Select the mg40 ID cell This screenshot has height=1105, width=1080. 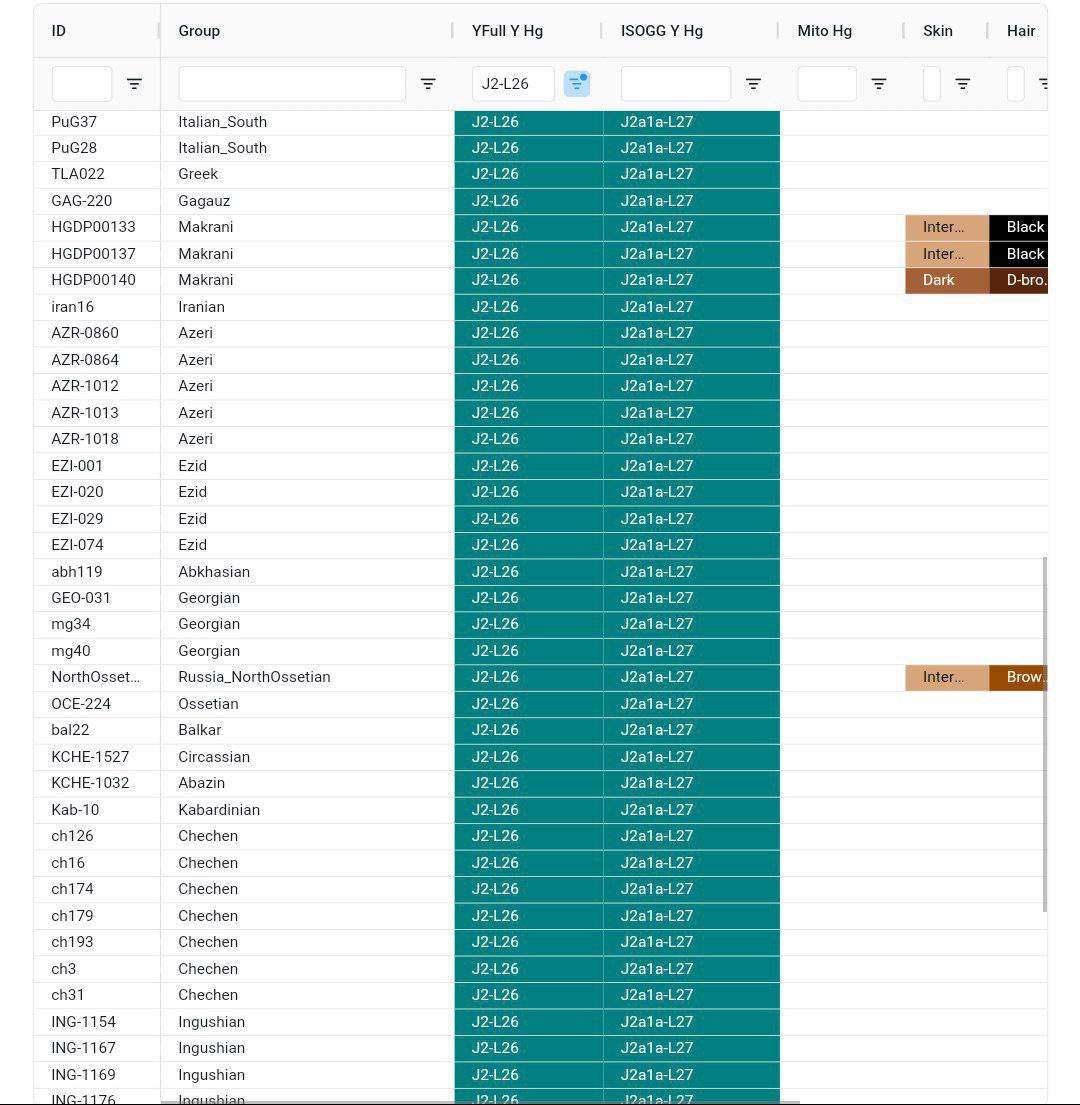click(97, 650)
